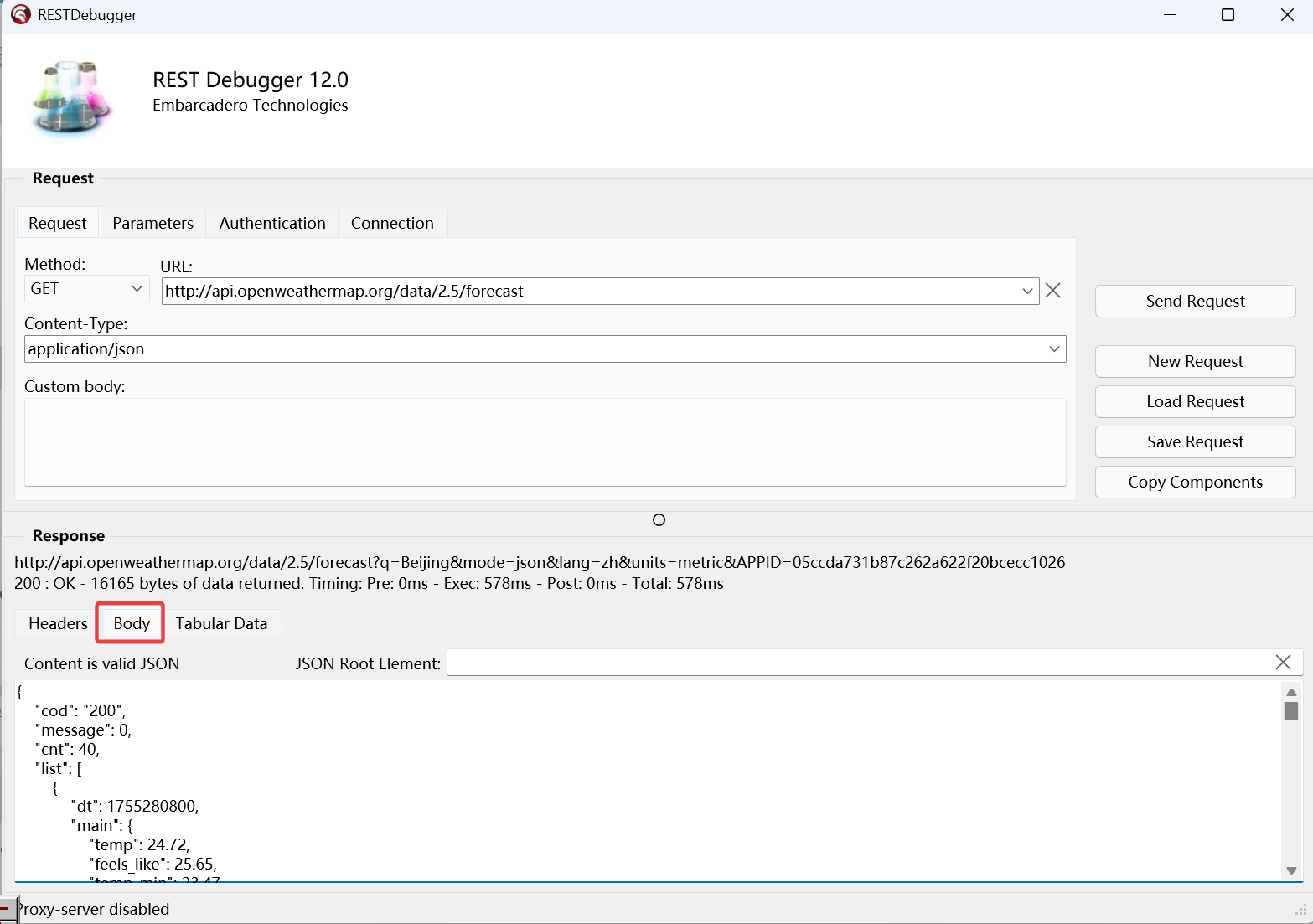Open the Authentication tab
This screenshot has height=924, width=1313.
click(x=272, y=224)
